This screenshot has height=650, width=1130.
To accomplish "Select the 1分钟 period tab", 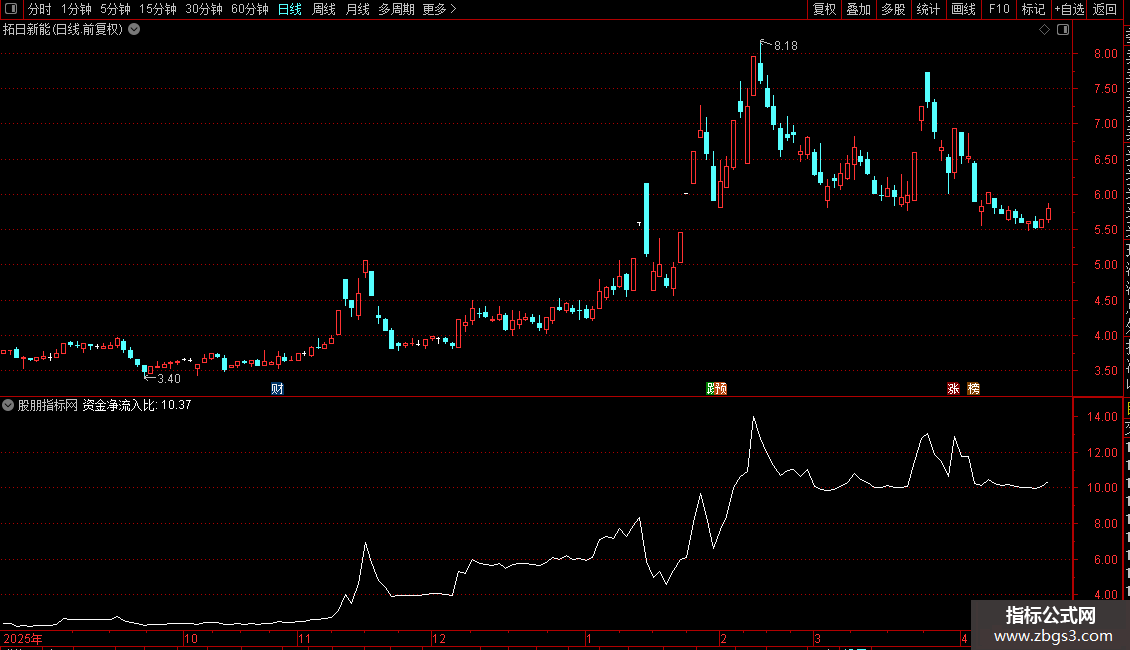I will pyautogui.click(x=76, y=9).
